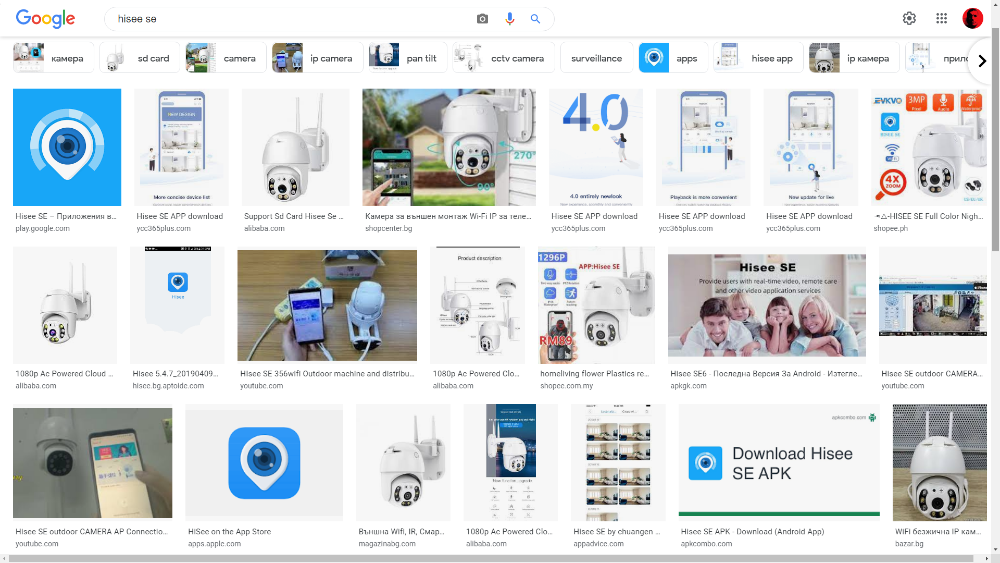
Task: Open the '4.0 entirely newlook' image
Action: 596,147
